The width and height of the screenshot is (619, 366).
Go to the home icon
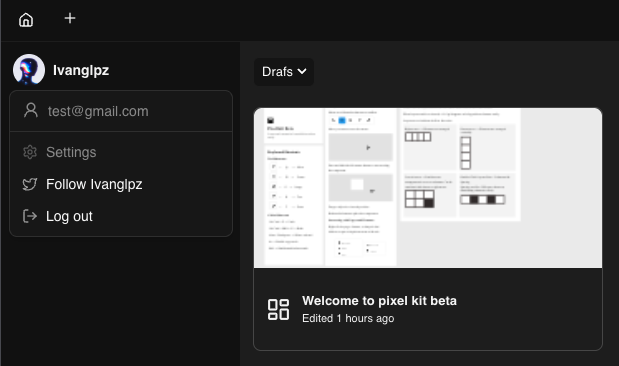coord(26,19)
